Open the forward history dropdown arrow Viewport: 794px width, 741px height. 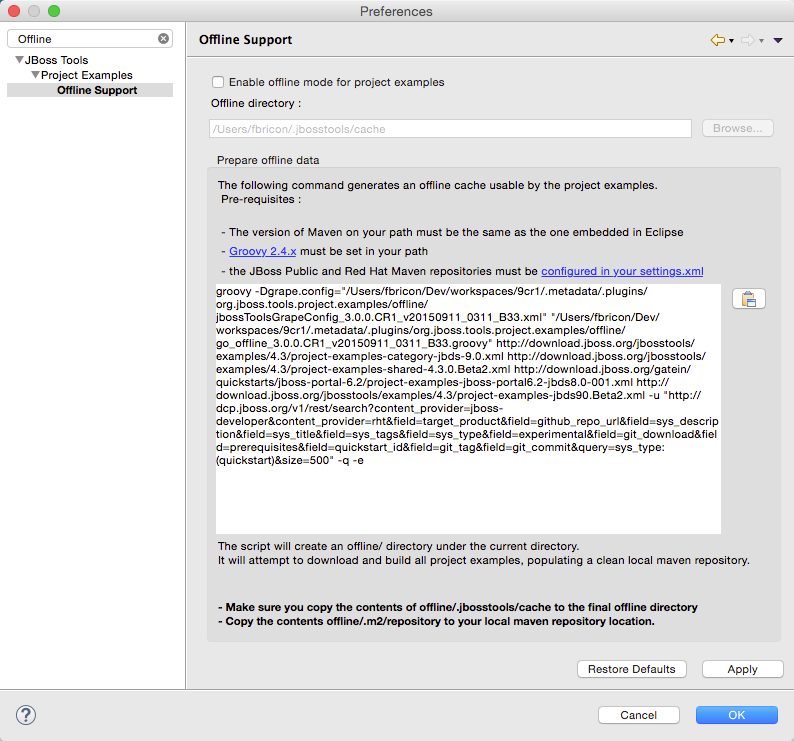(x=762, y=41)
